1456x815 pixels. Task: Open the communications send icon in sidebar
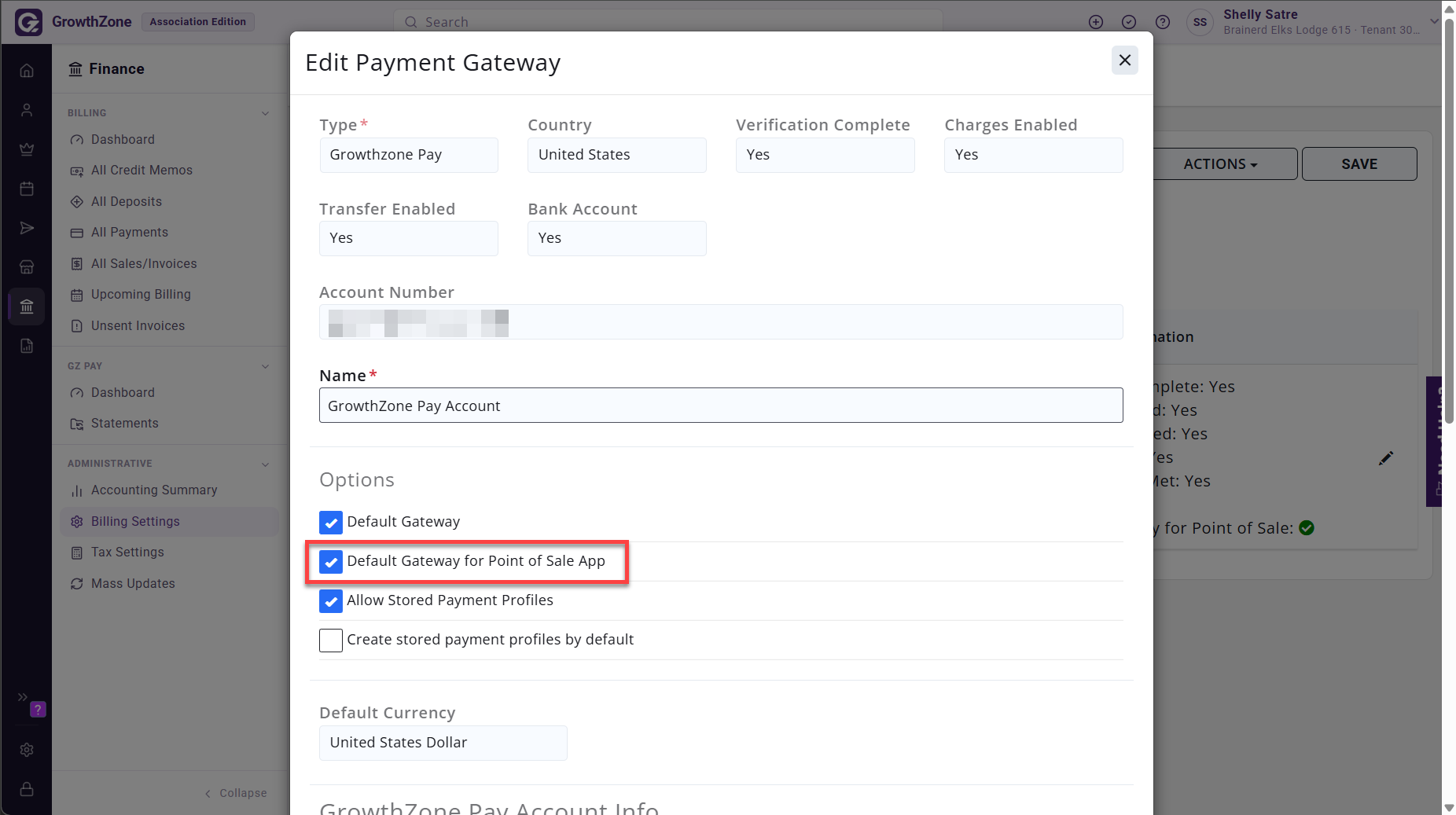[27, 228]
